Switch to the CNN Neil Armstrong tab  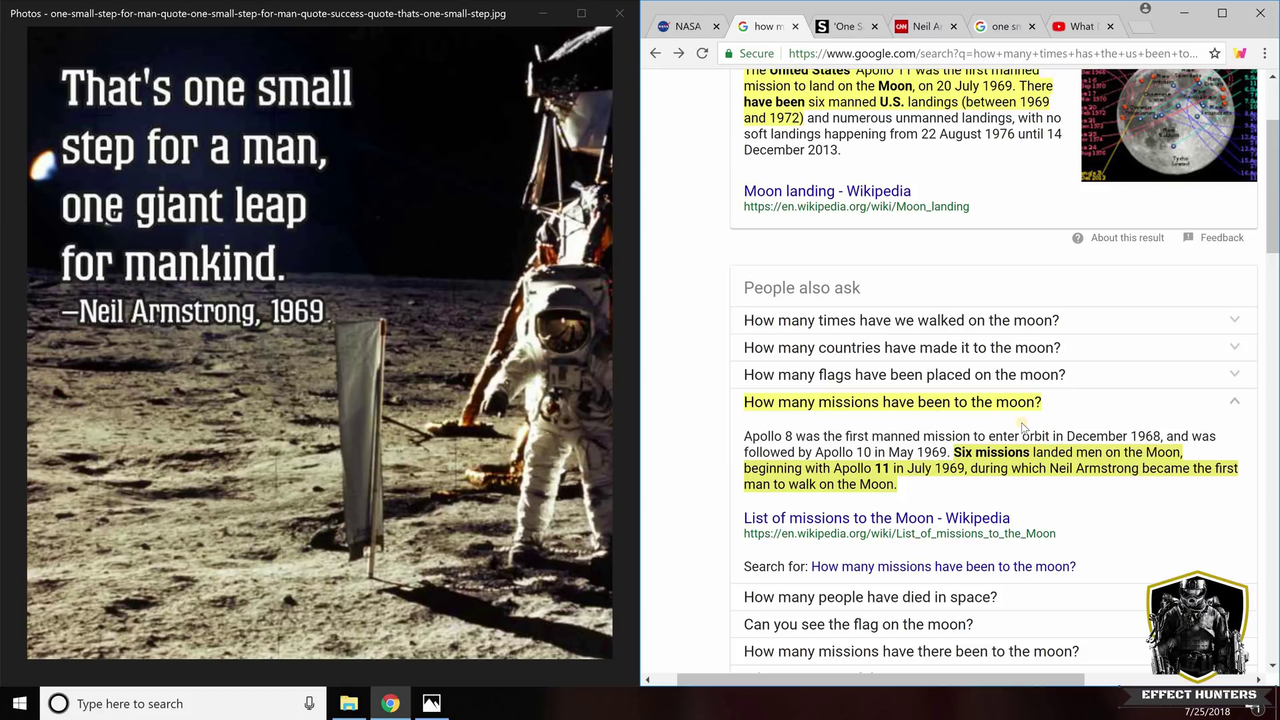click(x=922, y=26)
